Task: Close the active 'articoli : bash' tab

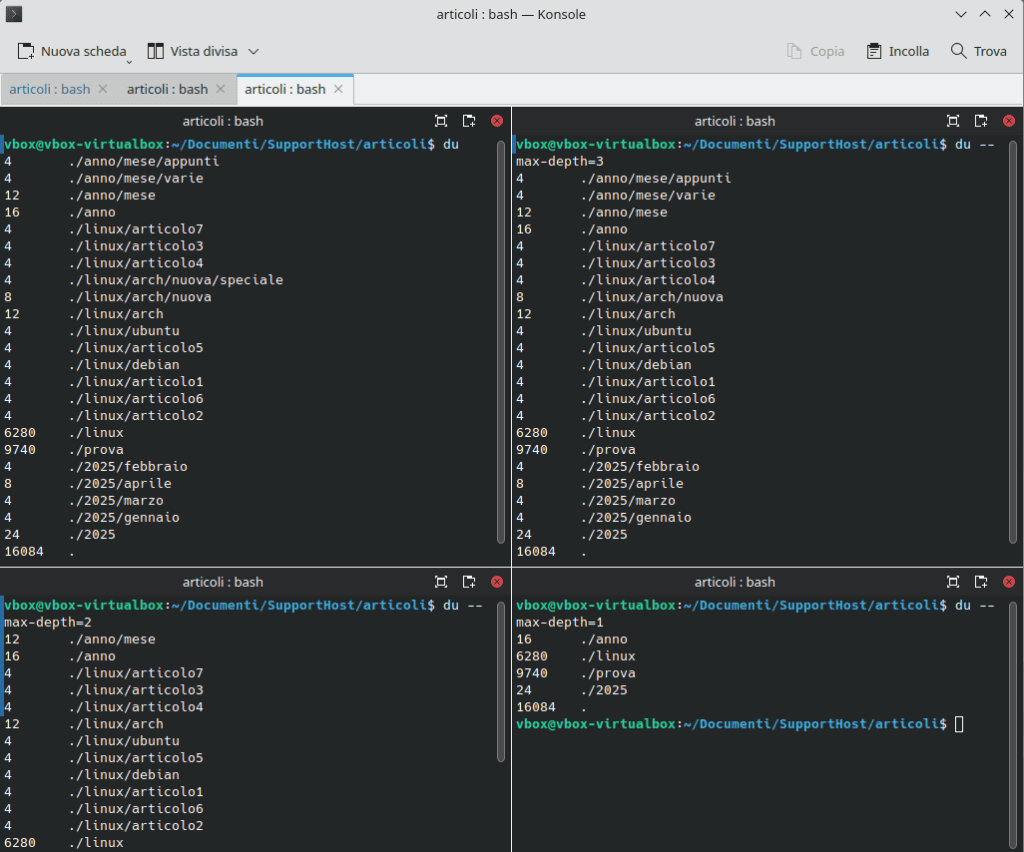Action: [x=338, y=89]
